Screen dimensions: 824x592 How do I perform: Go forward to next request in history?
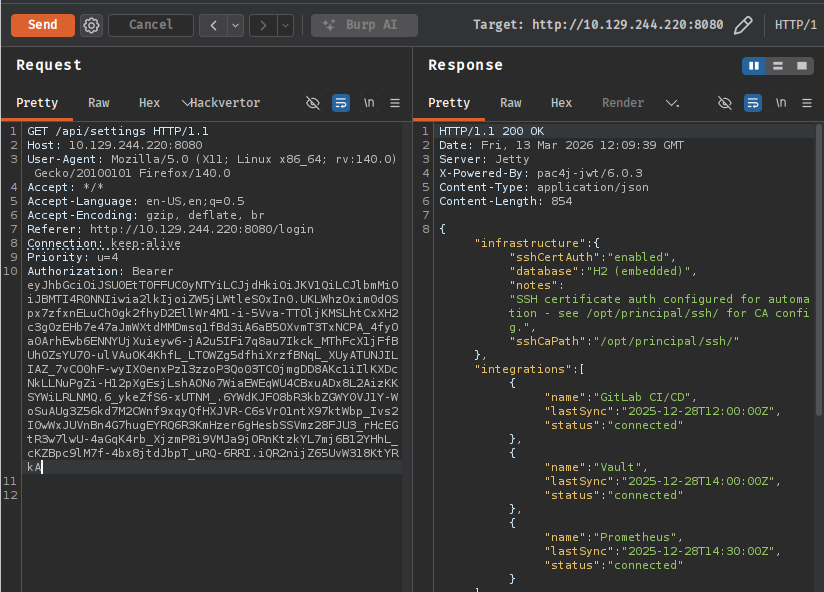click(263, 25)
